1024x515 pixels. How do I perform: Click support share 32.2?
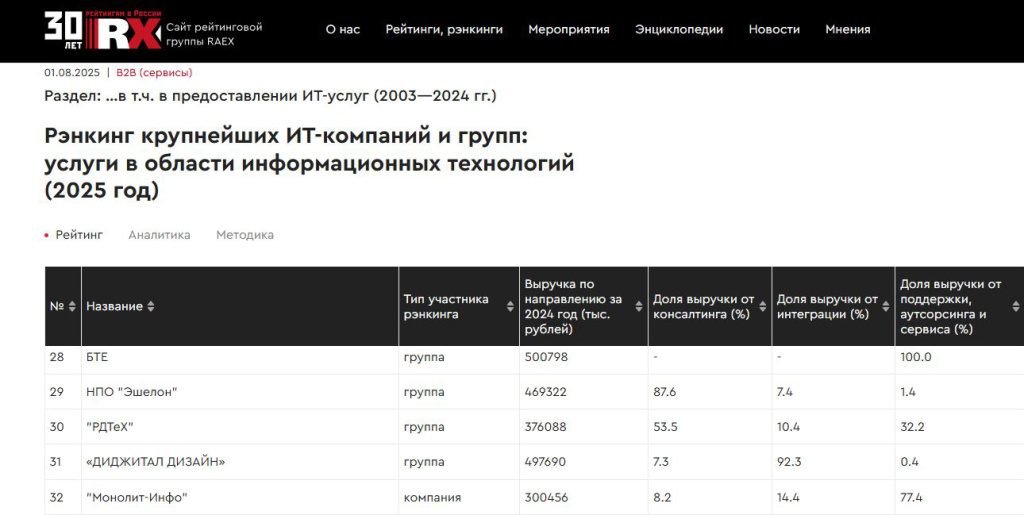coord(912,427)
